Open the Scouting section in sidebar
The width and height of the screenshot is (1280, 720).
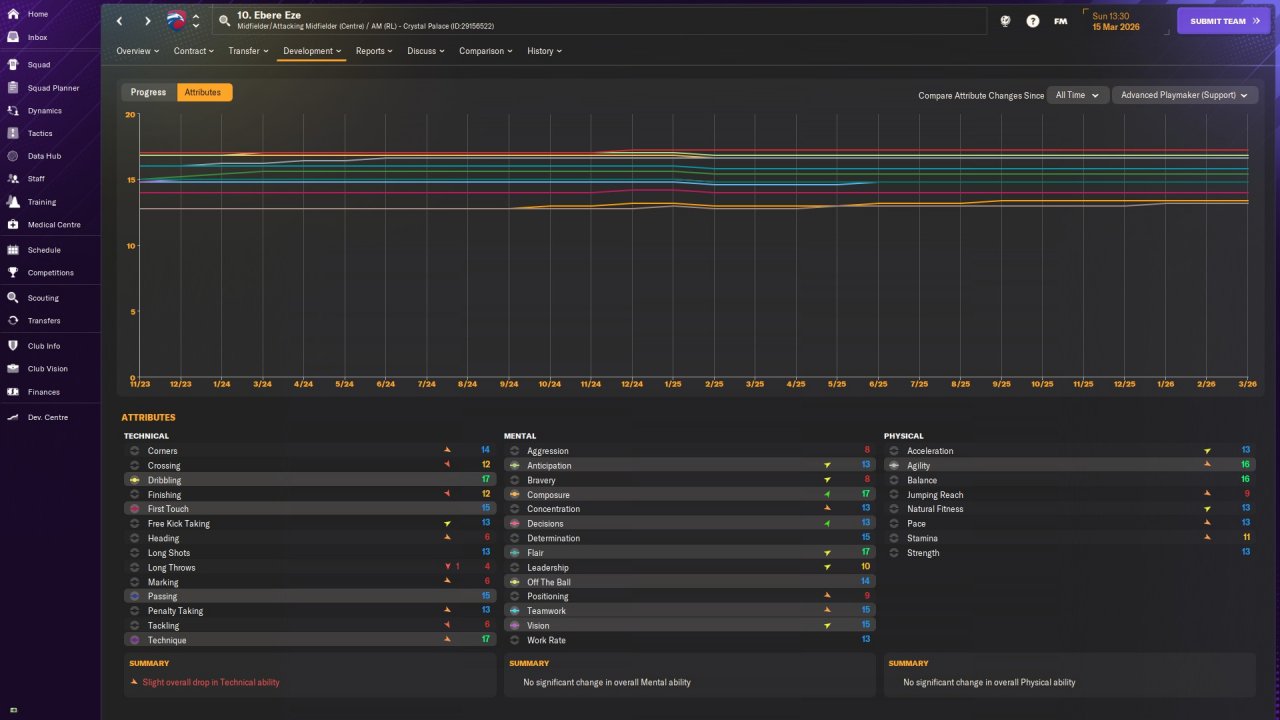[43, 298]
